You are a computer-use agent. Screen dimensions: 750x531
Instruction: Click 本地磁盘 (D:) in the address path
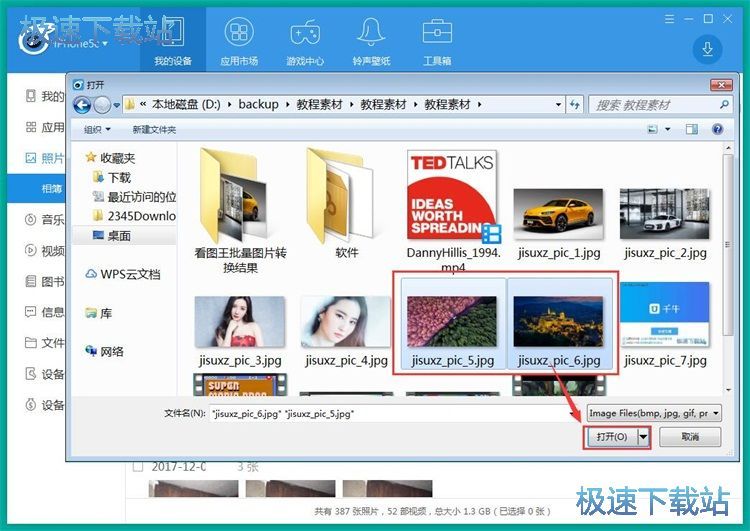pyautogui.click(x=186, y=104)
